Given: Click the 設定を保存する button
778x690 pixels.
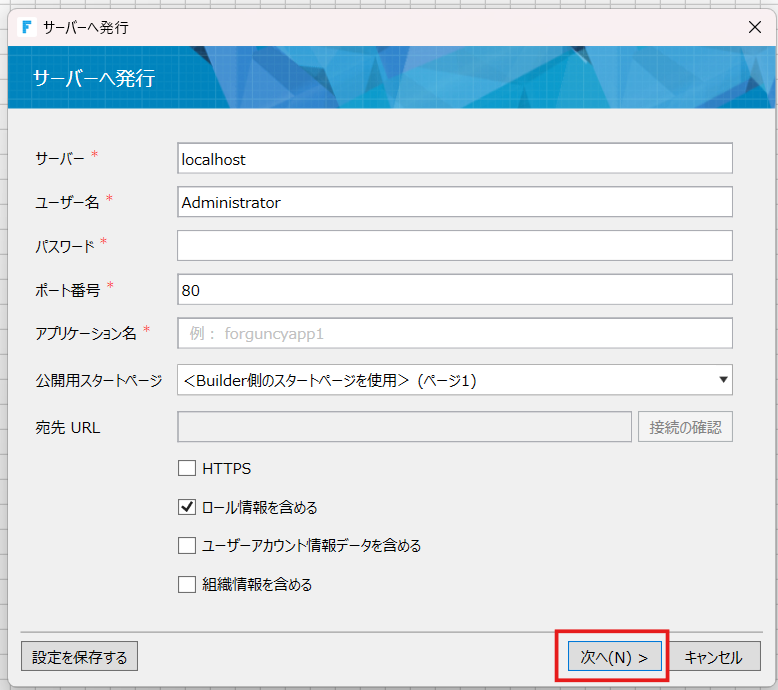Looking at the screenshot, I should point(79,657).
